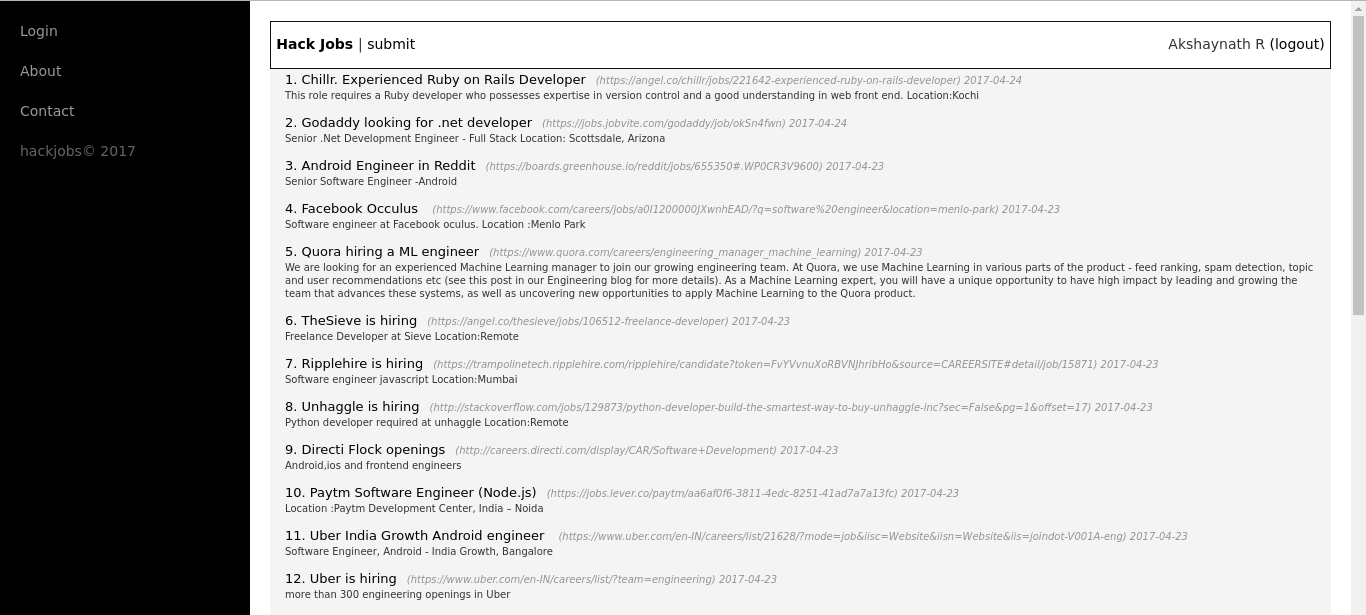Click the Location:Kochi Ruby role description
Viewport: 1366px width, 615px height.
click(x=632, y=96)
